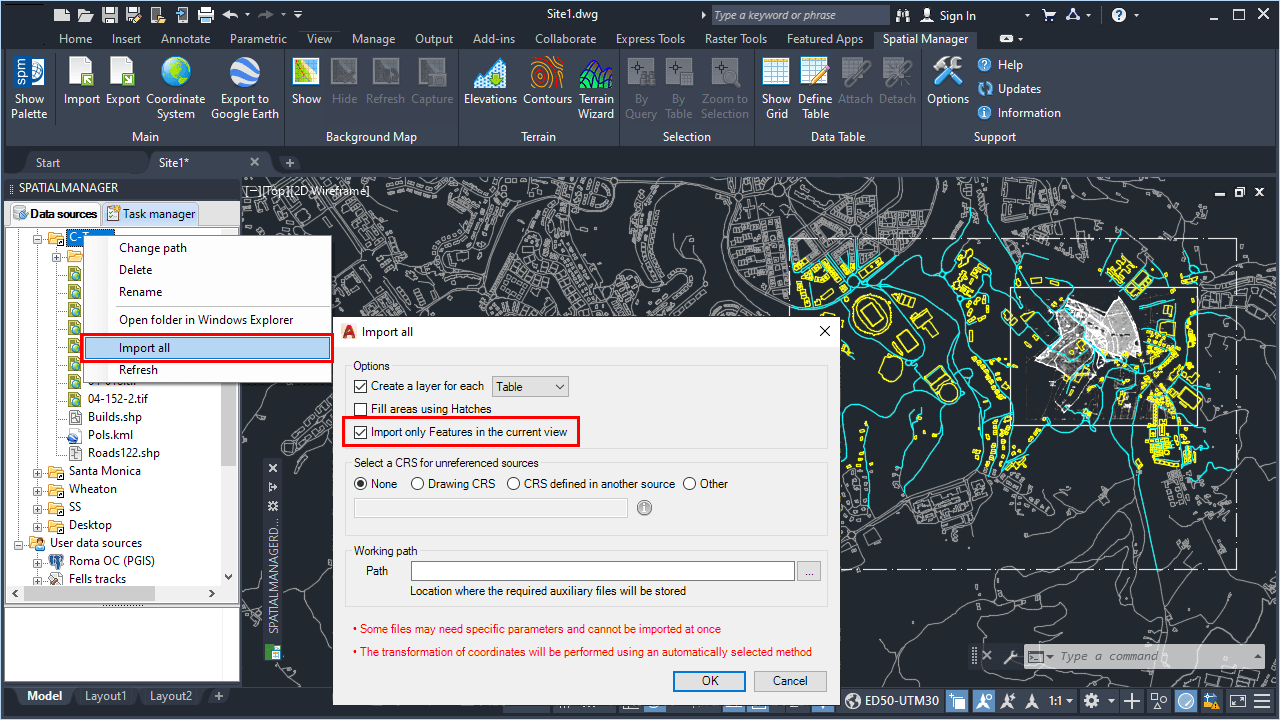The width and height of the screenshot is (1280, 720).
Task: Expand the SS folder node
Action: click(38, 508)
